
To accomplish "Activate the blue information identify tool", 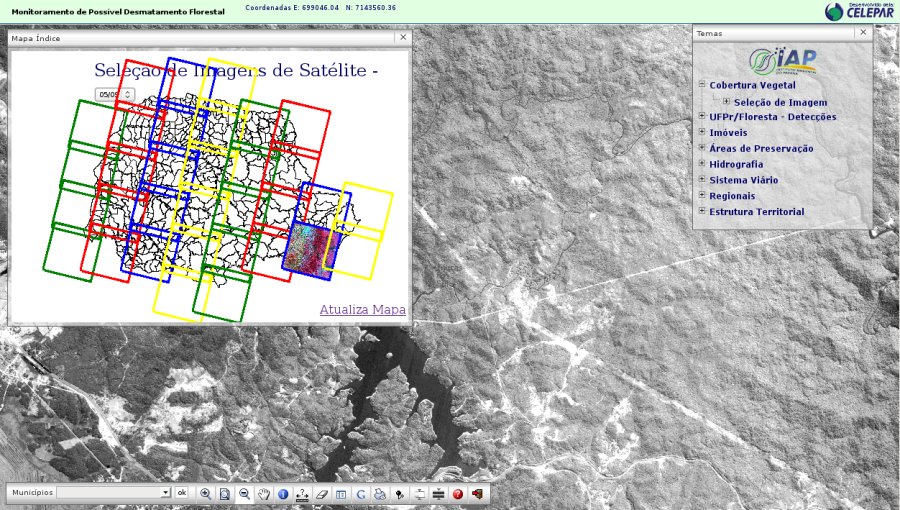I will (283, 493).
